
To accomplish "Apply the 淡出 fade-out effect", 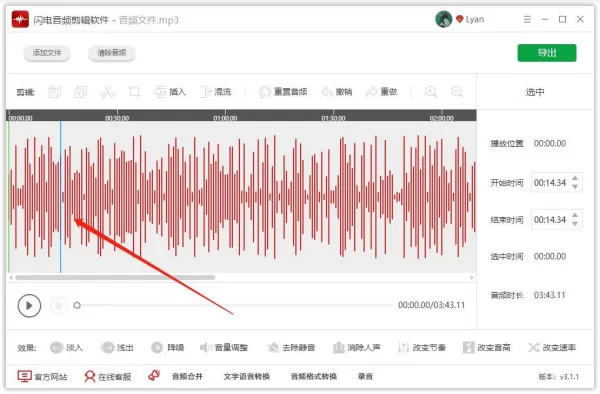I will 117,347.
